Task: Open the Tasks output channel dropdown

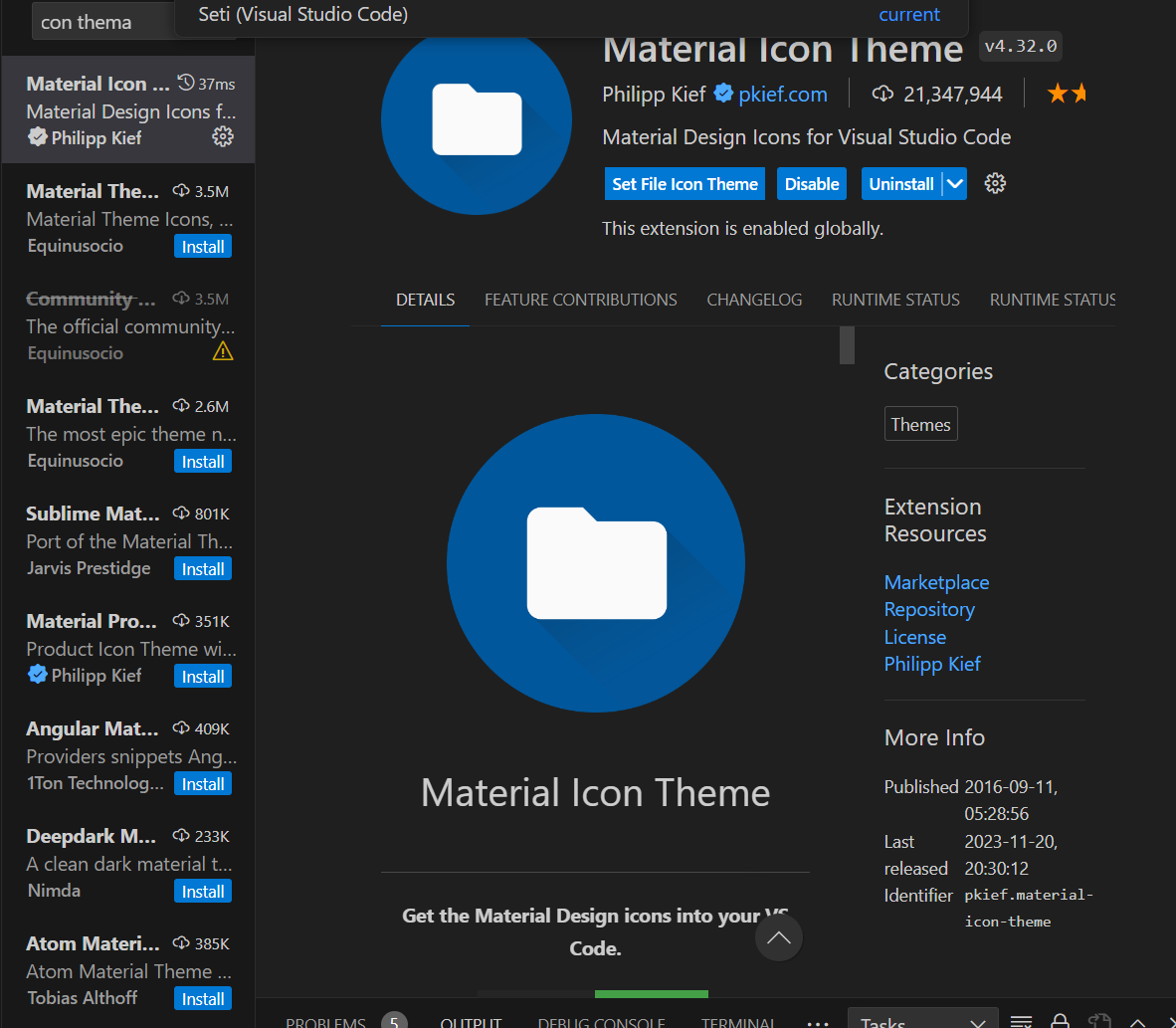Action: coord(922,1020)
